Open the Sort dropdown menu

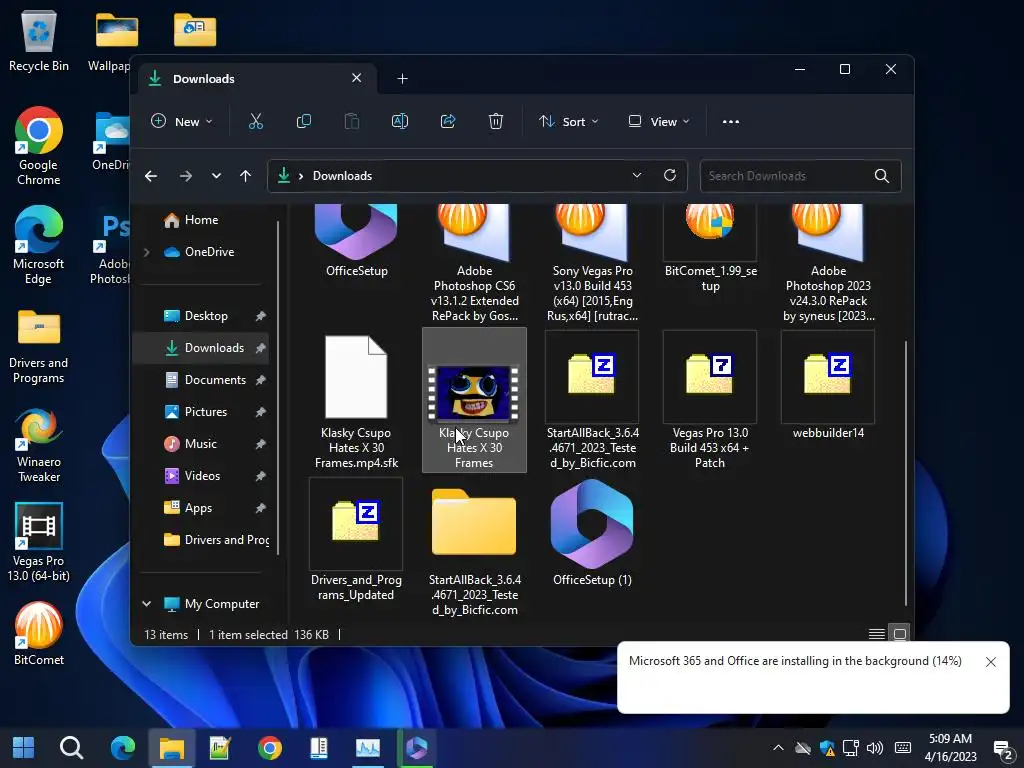point(568,121)
